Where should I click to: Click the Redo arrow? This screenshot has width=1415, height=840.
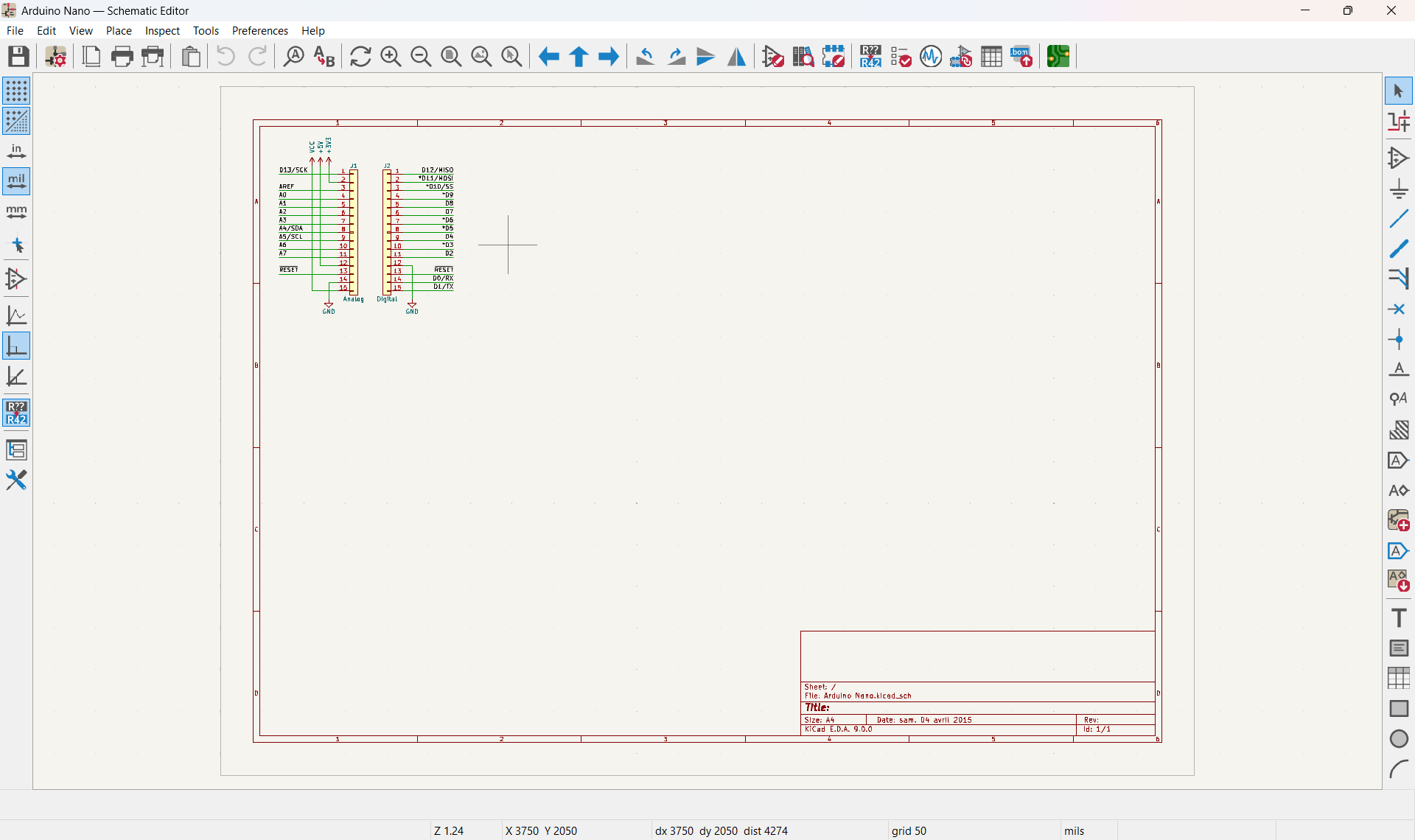pyautogui.click(x=257, y=57)
